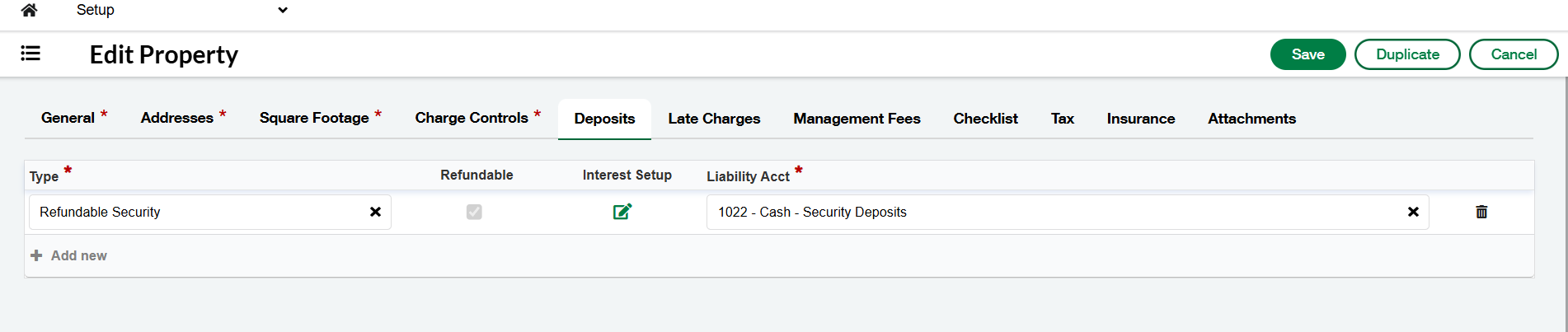Switch to the Checklist tab
Image resolution: width=1568 pixels, height=332 pixels.
pos(985,119)
